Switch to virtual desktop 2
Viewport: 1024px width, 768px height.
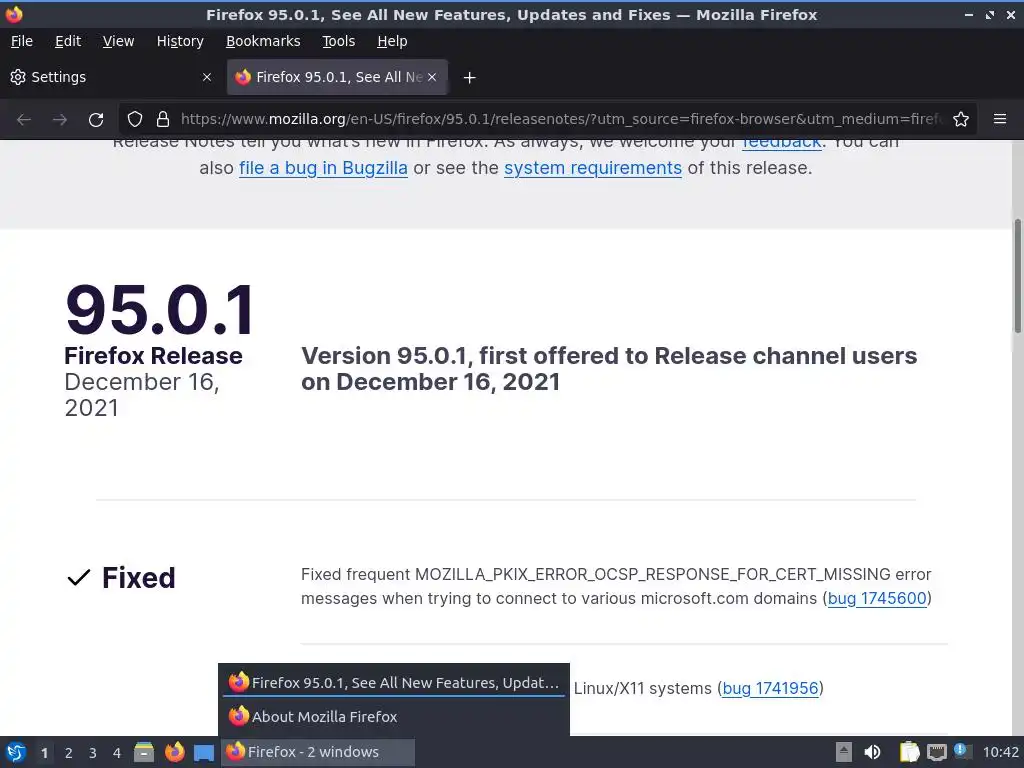point(69,753)
